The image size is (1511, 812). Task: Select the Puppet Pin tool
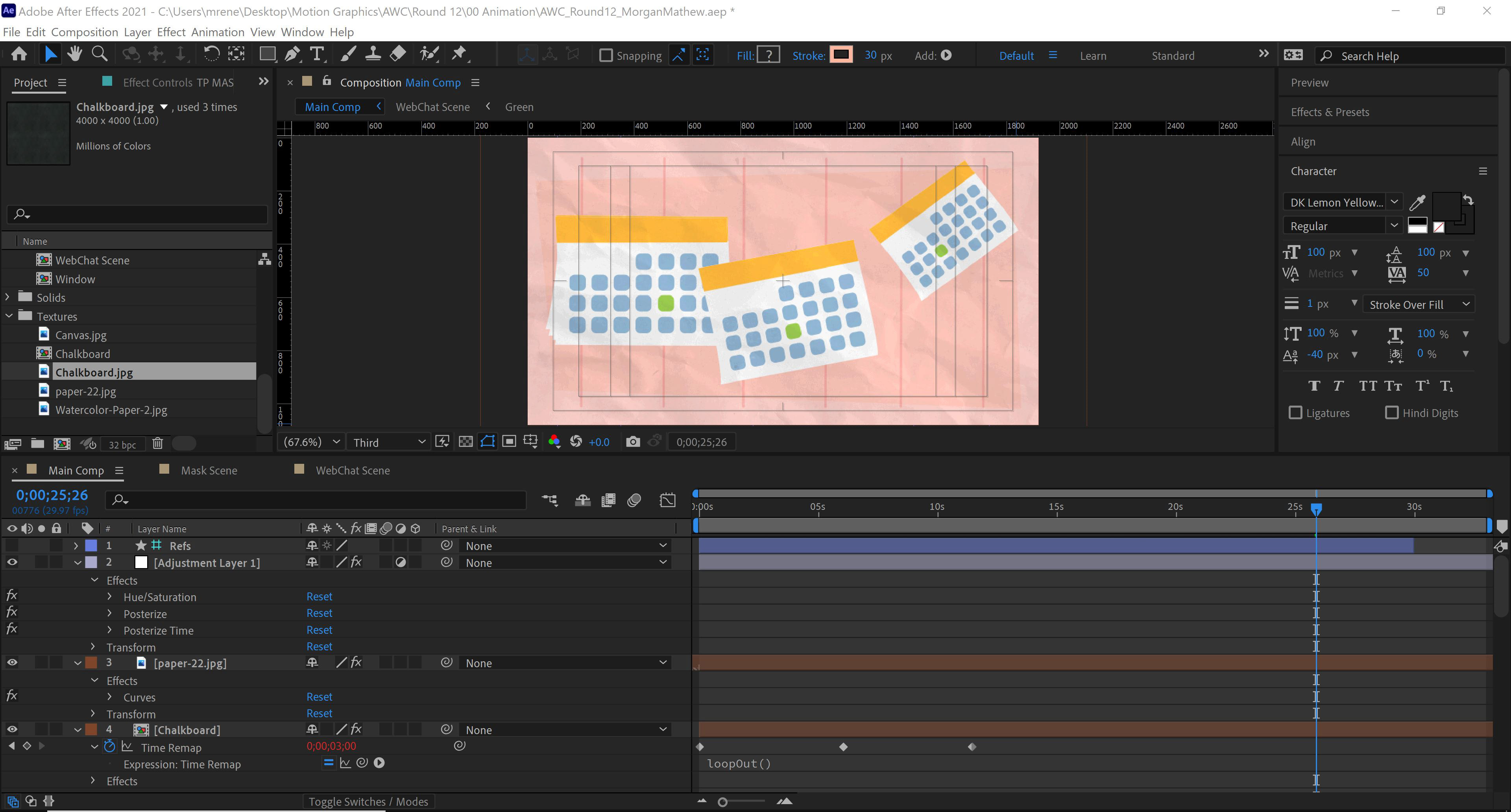(x=459, y=55)
